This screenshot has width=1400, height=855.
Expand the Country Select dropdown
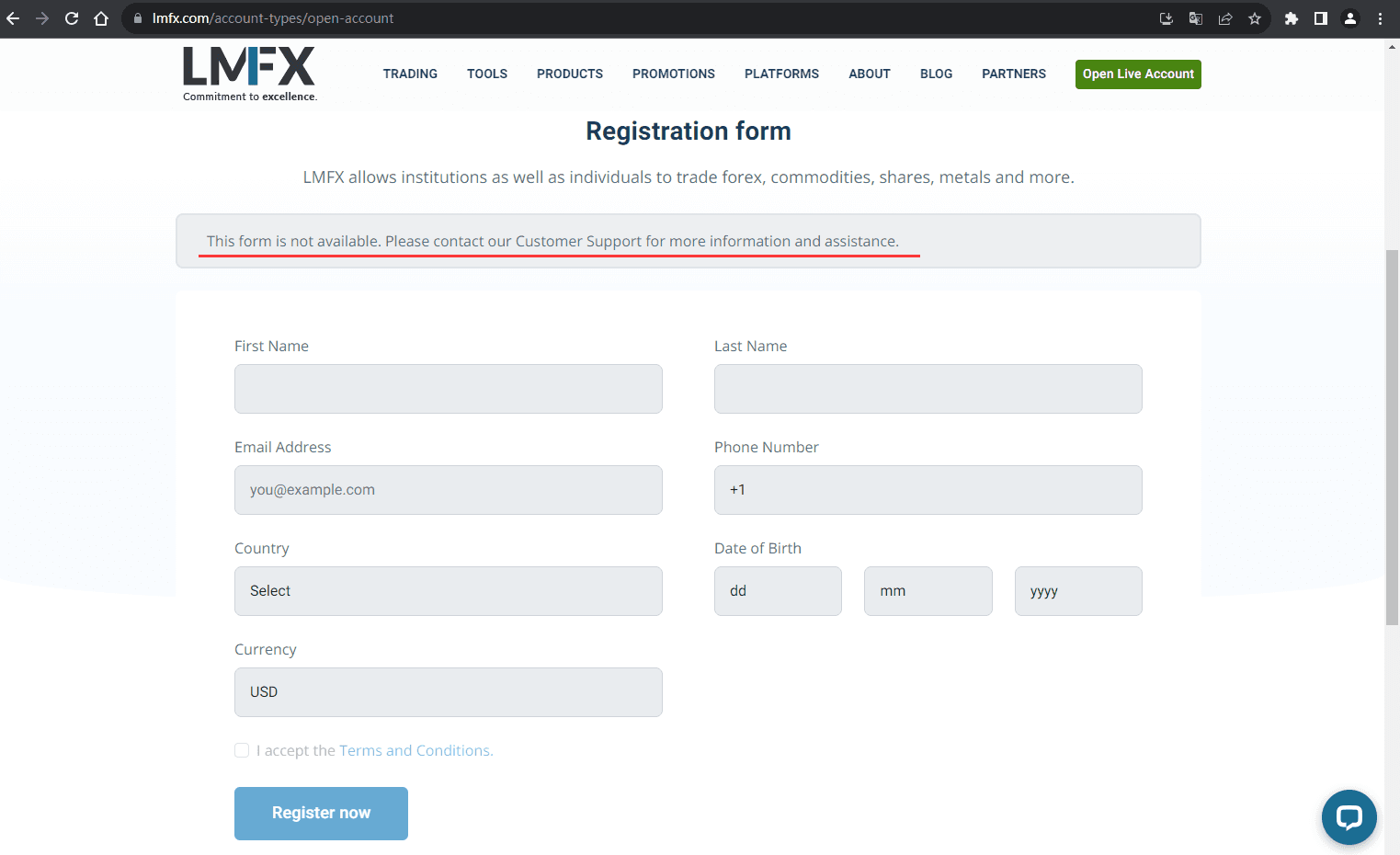click(449, 591)
